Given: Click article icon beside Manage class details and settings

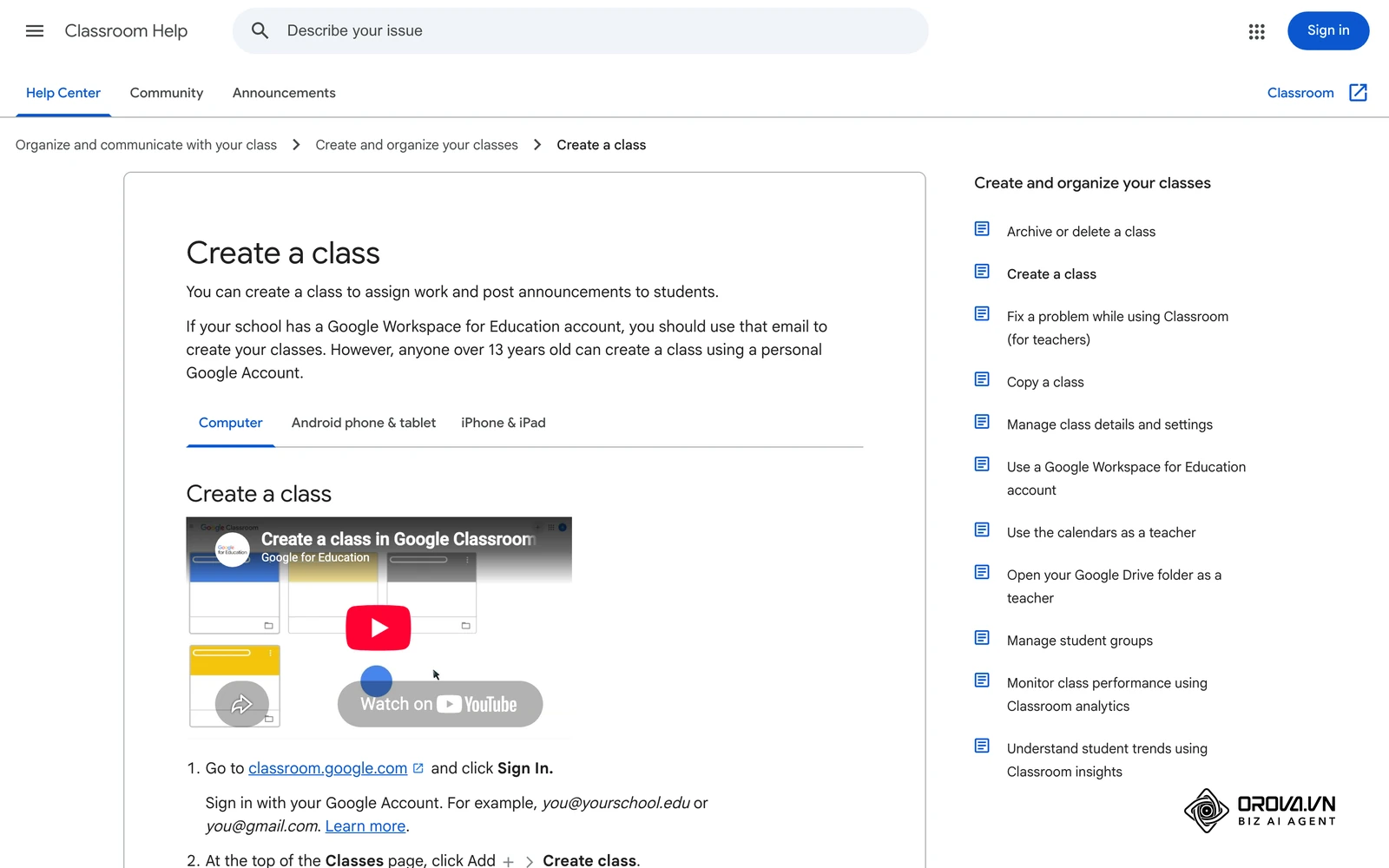Looking at the screenshot, I should coord(982,422).
